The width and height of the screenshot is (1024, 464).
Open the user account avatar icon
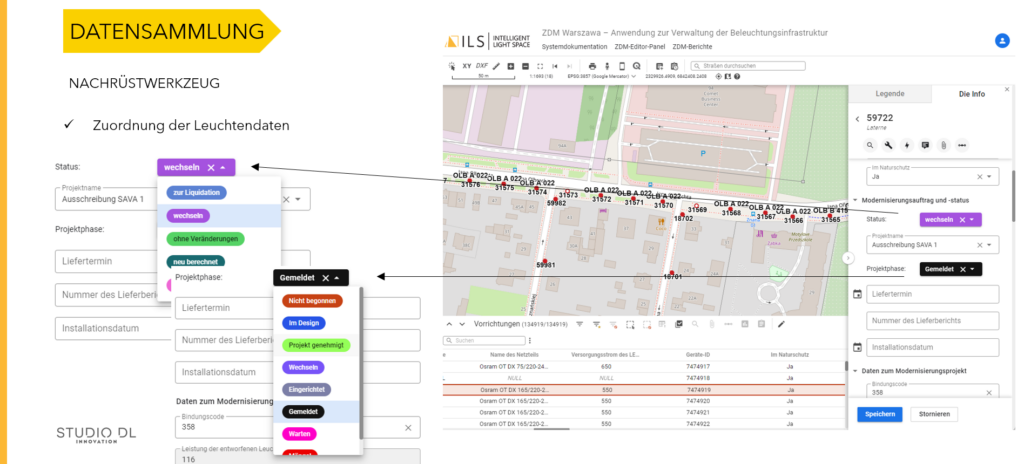coord(1002,40)
